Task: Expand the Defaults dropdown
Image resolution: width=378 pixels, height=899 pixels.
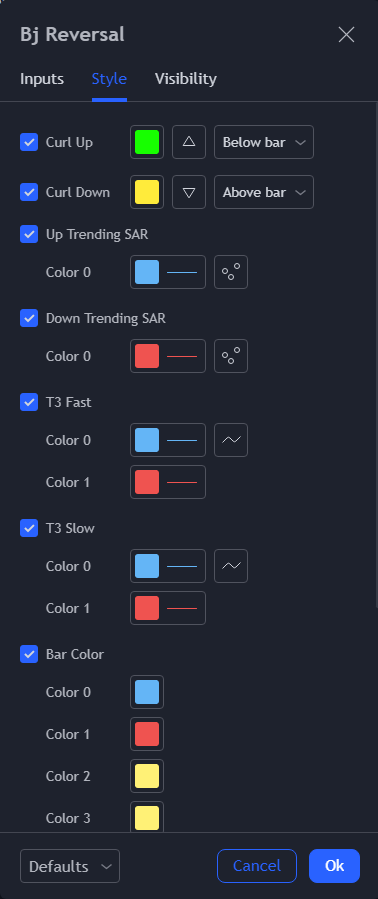Action: (70, 866)
